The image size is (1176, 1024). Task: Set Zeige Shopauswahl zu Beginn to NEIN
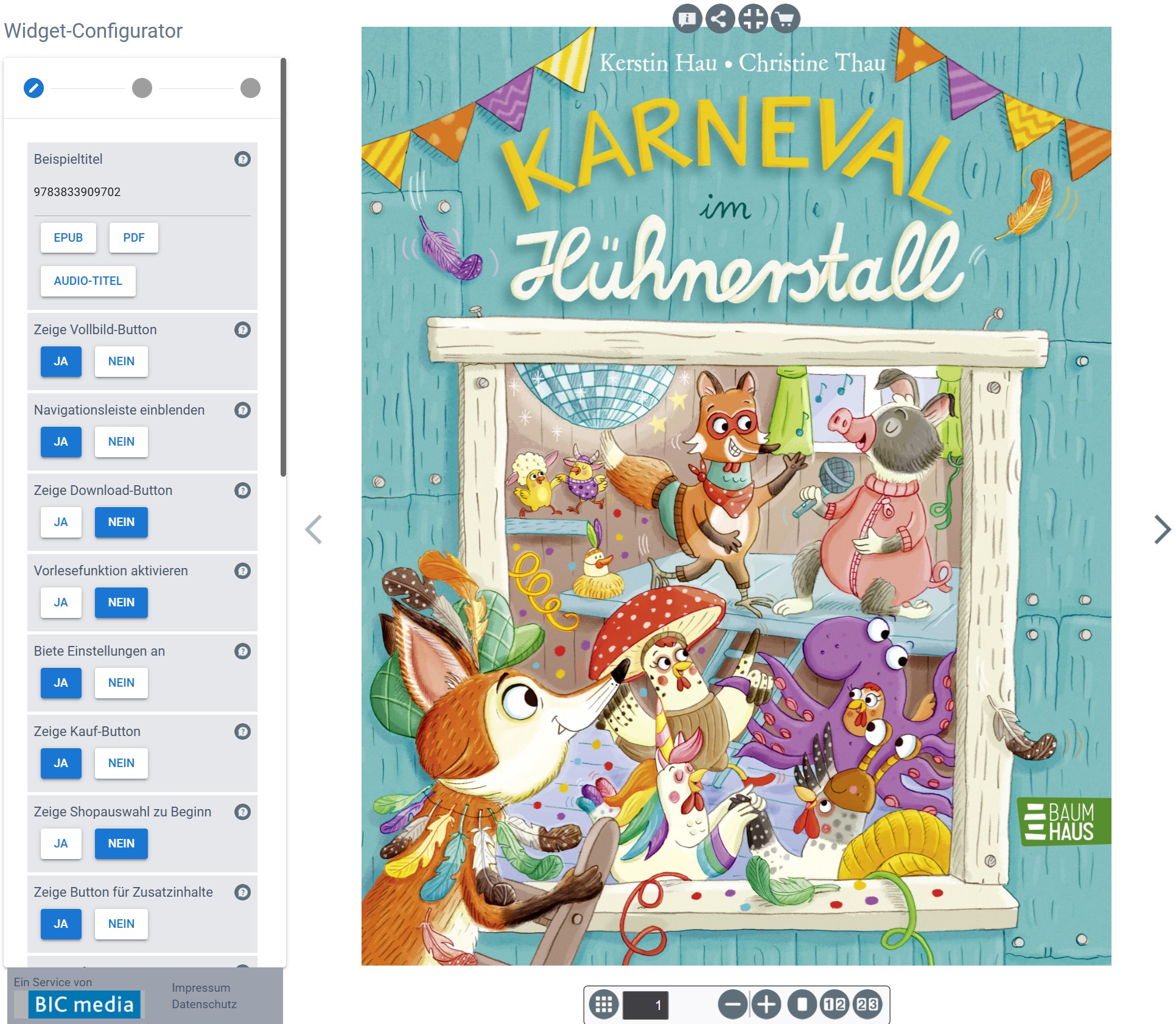(x=121, y=843)
